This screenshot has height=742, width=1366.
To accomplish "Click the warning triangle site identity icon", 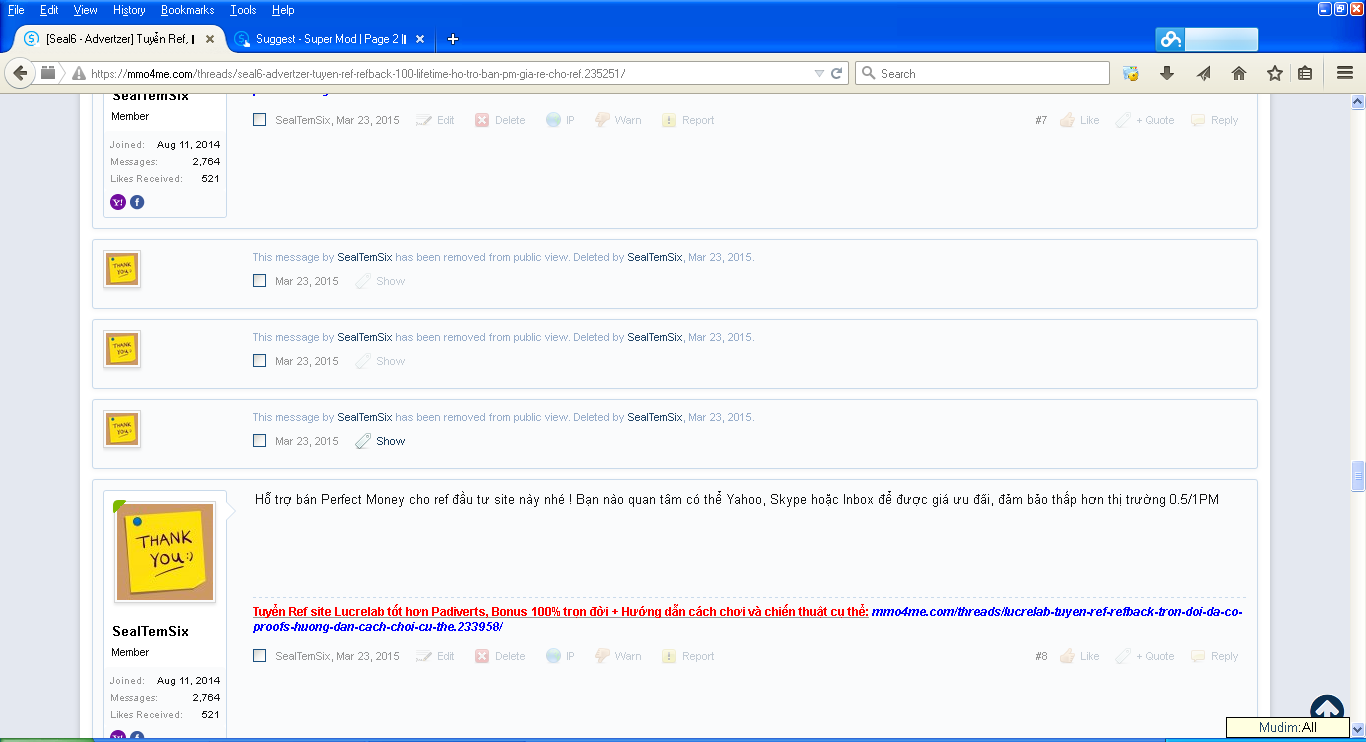I will point(78,73).
